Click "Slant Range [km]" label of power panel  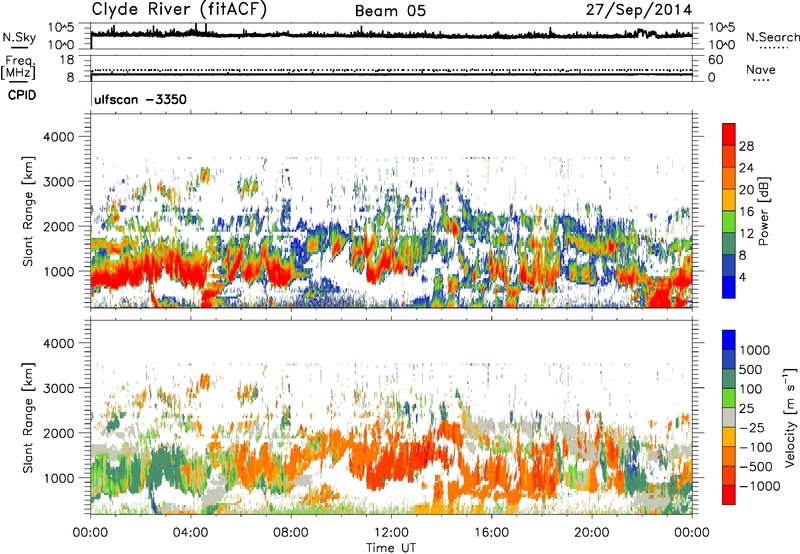[x=28, y=211]
